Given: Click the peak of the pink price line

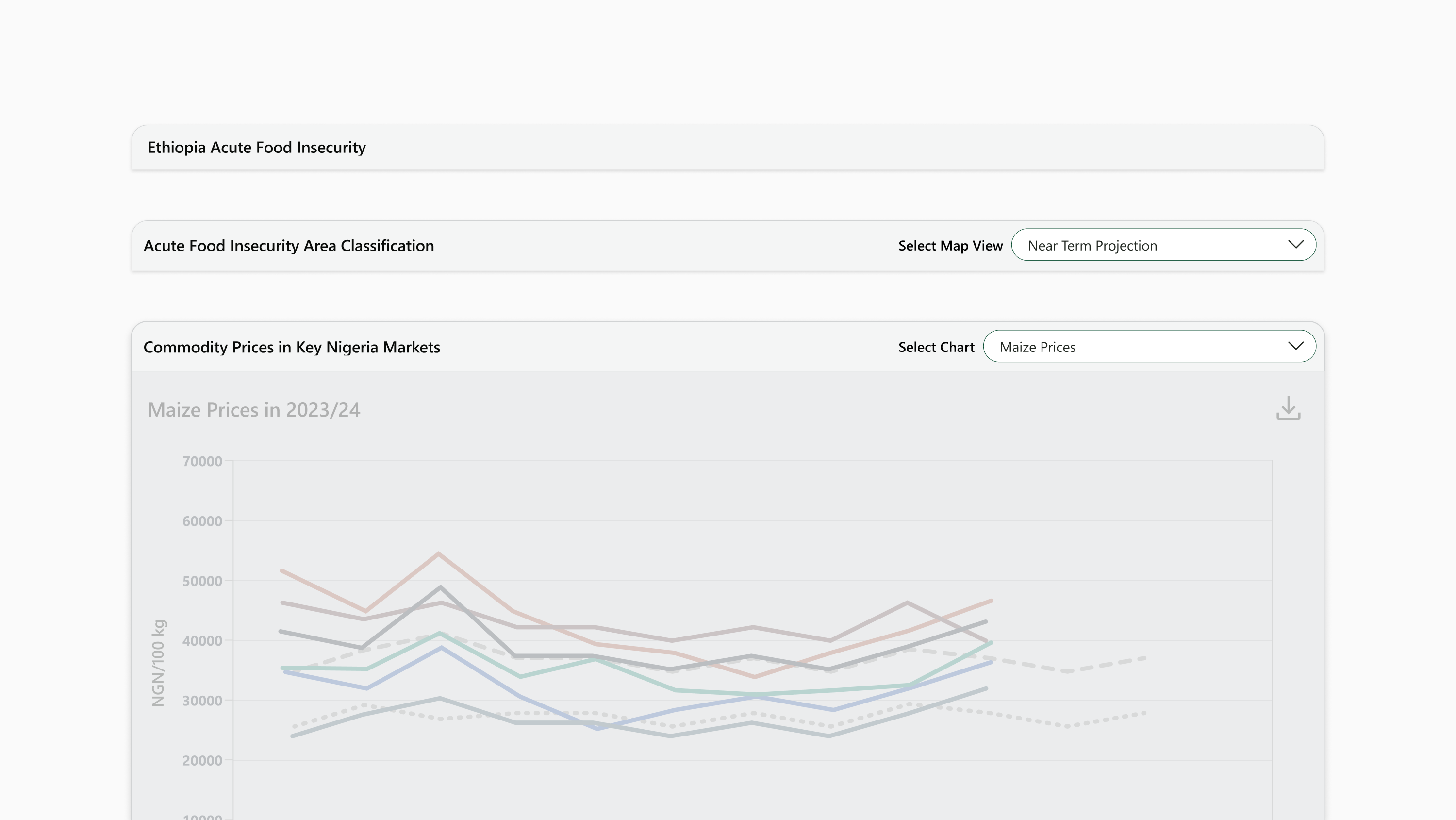Looking at the screenshot, I should coord(439,553).
